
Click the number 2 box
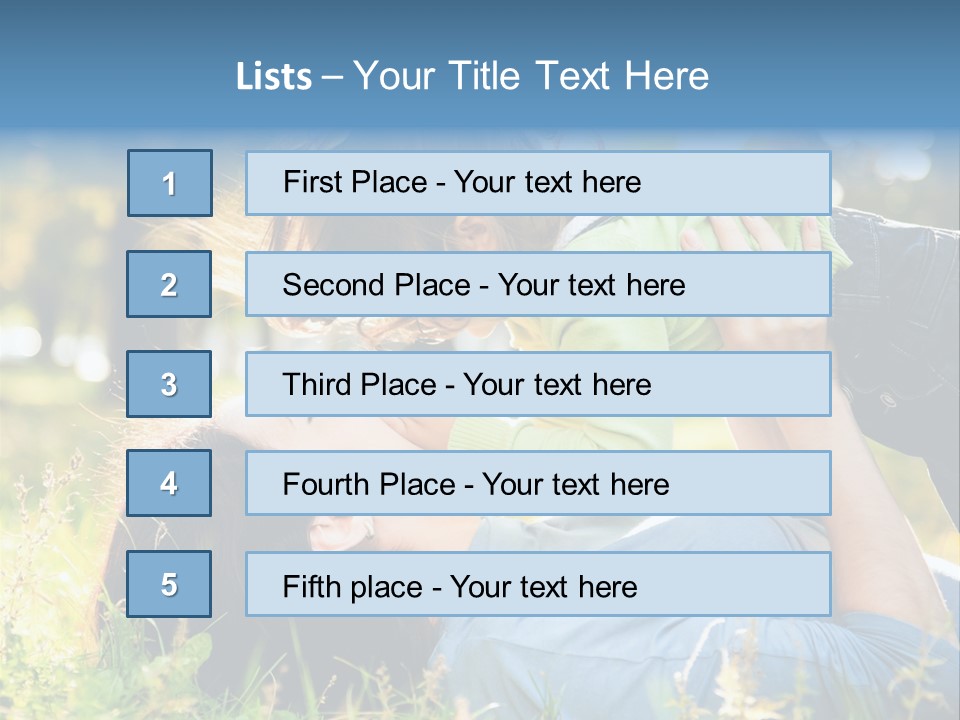169,284
